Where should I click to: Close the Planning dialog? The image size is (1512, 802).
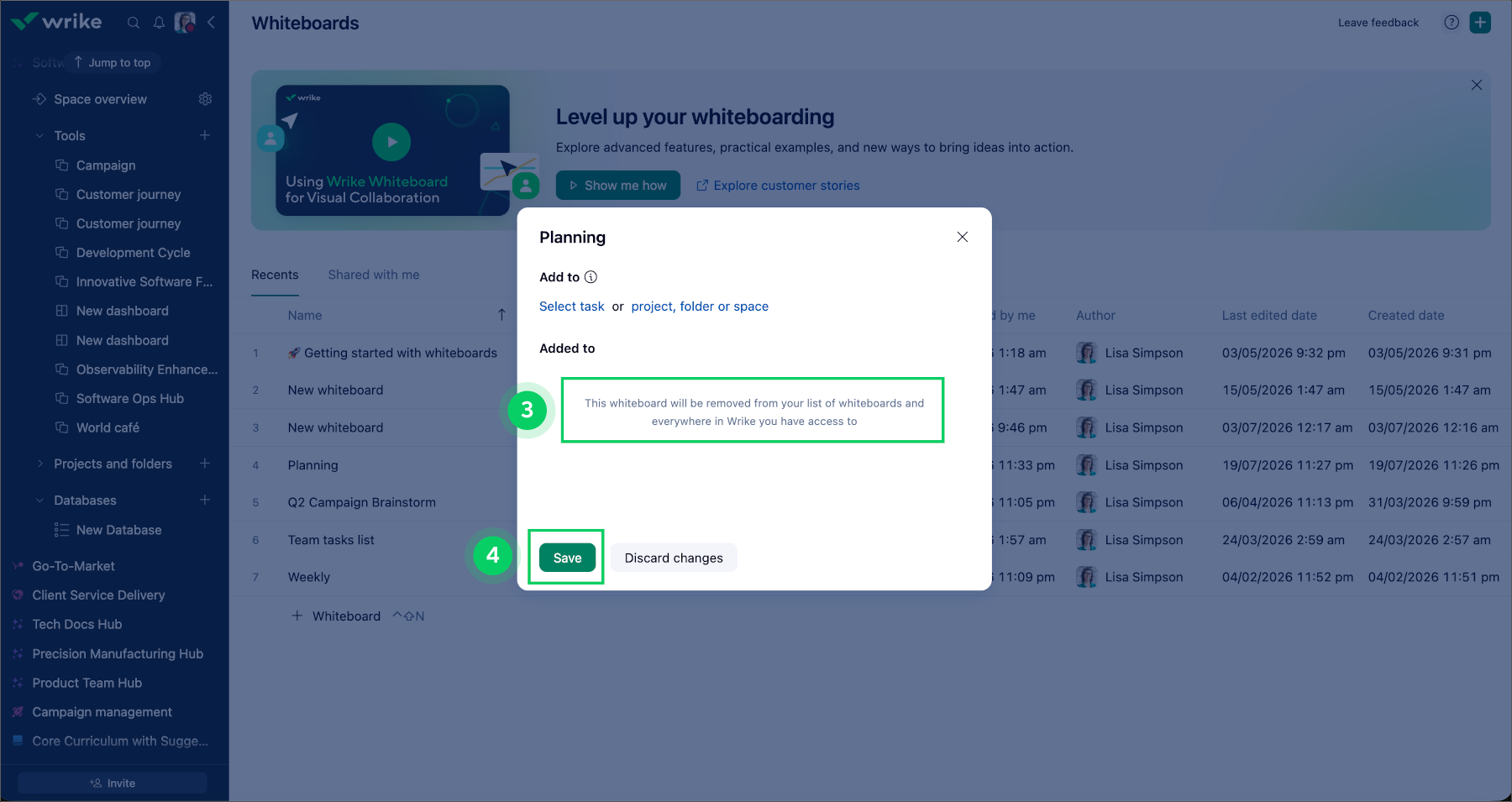[x=963, y=237]
